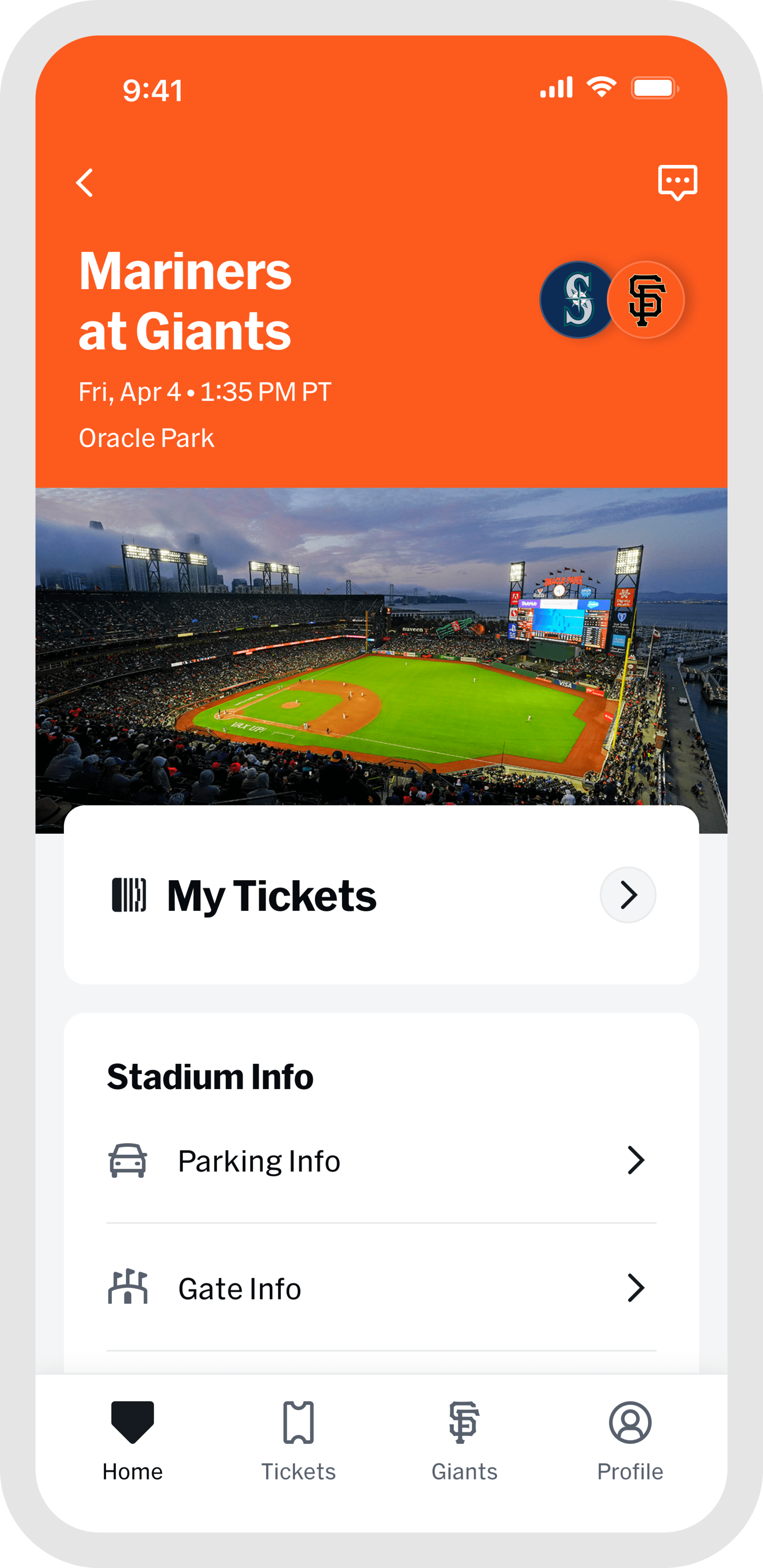The width and height of the screenshot is (763, 1568).
Task: Tap the gate icon for Gate Info
Action: pos(128,1288)
